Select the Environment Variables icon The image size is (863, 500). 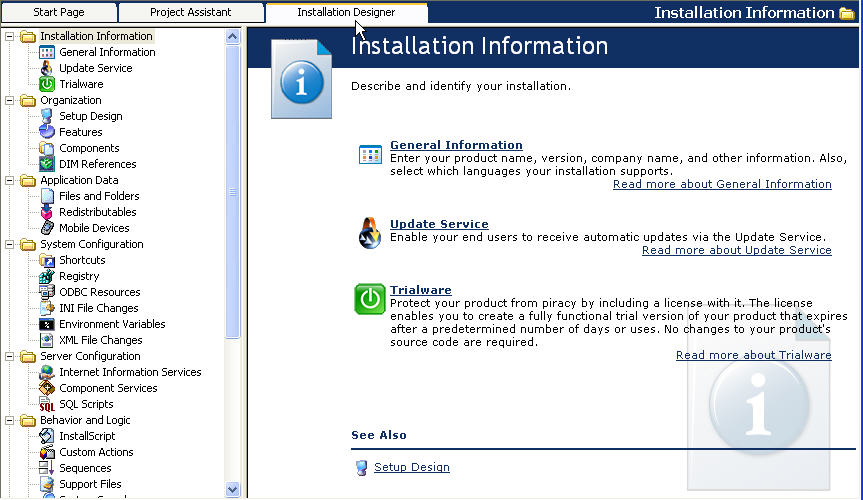pyautogui.click(x=47, y=324)
